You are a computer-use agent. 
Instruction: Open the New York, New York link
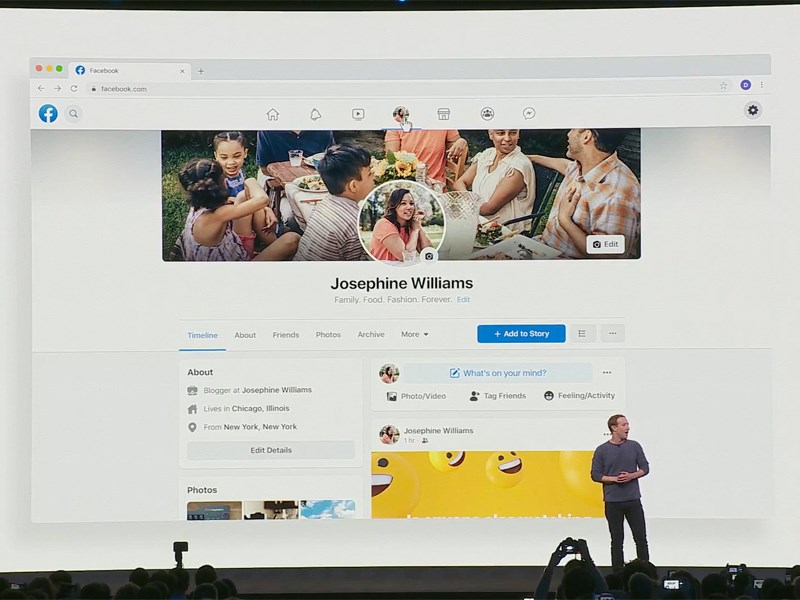pyautogui.click(x=260, y=427)
